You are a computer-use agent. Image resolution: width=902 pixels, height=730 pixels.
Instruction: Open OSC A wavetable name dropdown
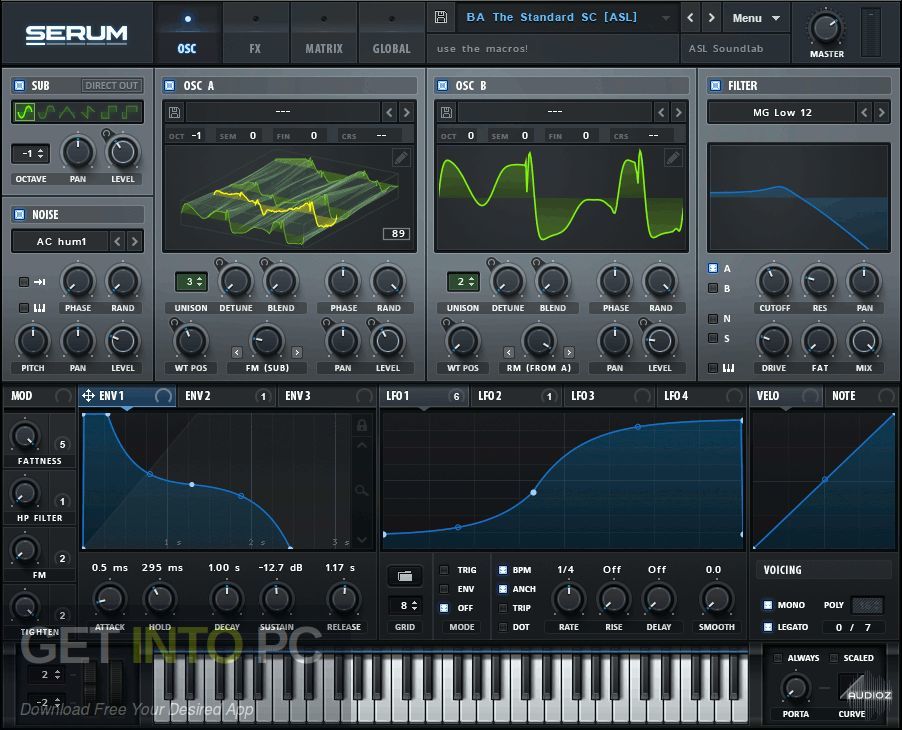(282, 112)
